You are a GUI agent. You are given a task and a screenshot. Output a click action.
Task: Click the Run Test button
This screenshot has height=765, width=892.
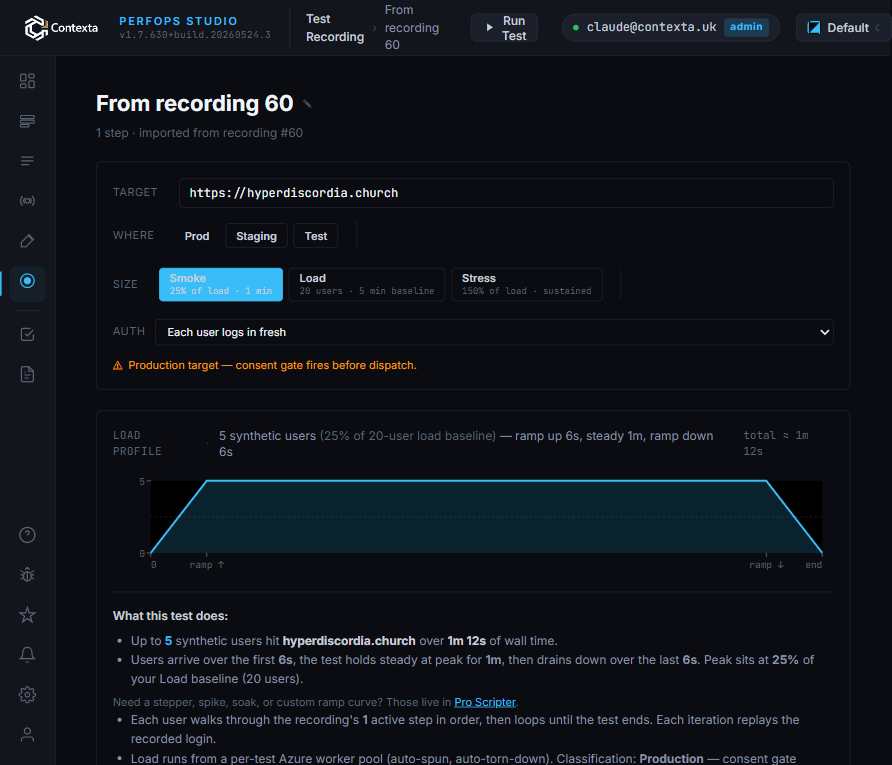coord(504,28)
